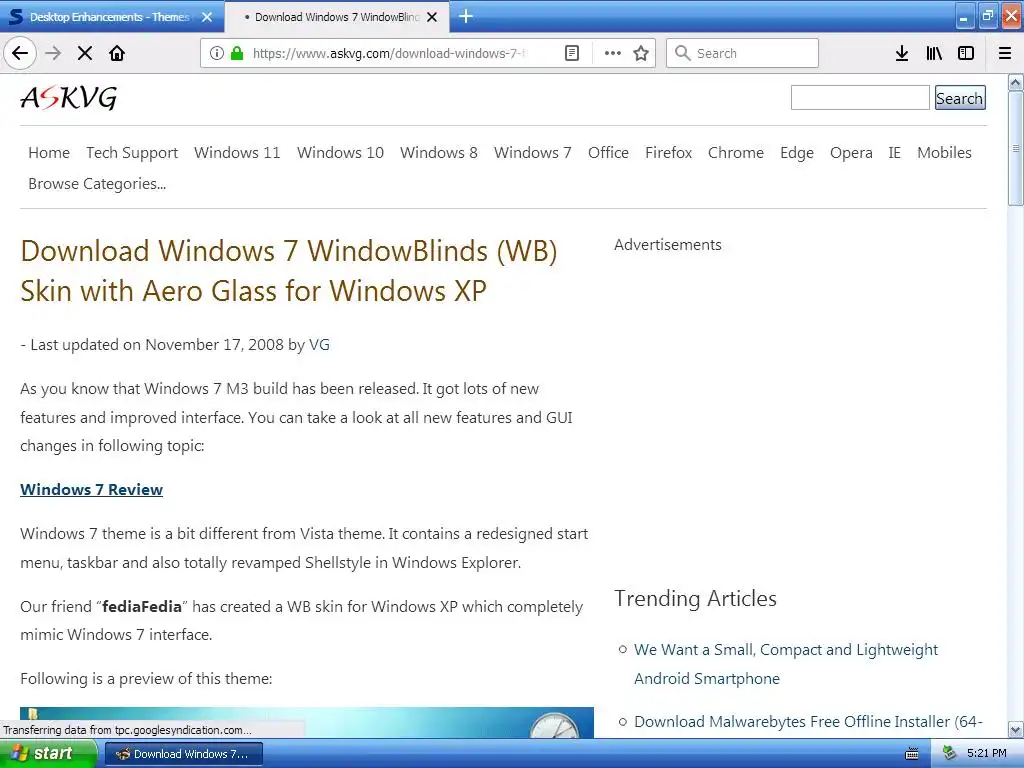The image size is (1024, 768).
Task: Close the Download Windows 7 WindowBlinds tab
Action: coord(432,17)
